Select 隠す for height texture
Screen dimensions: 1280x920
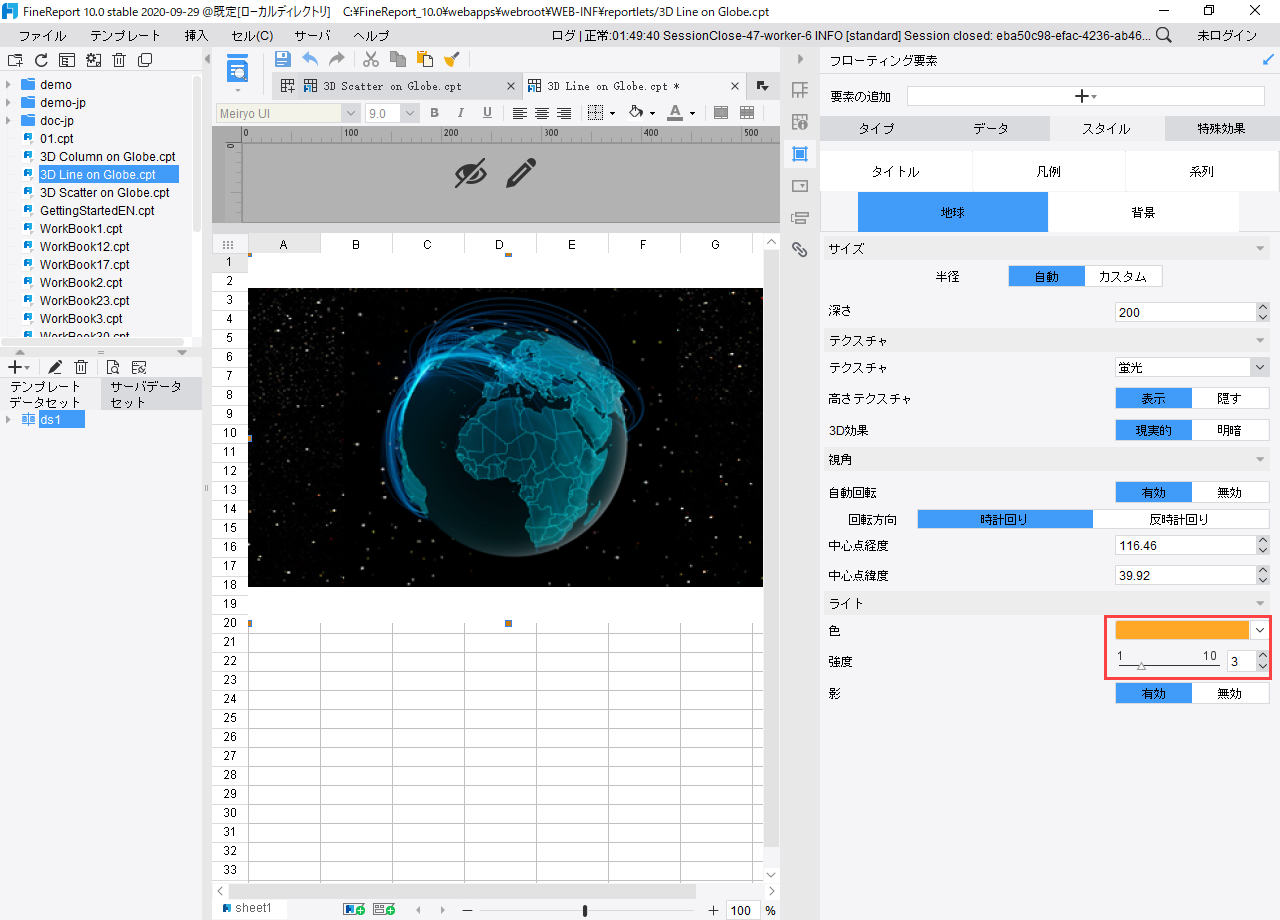[1230, 398]
